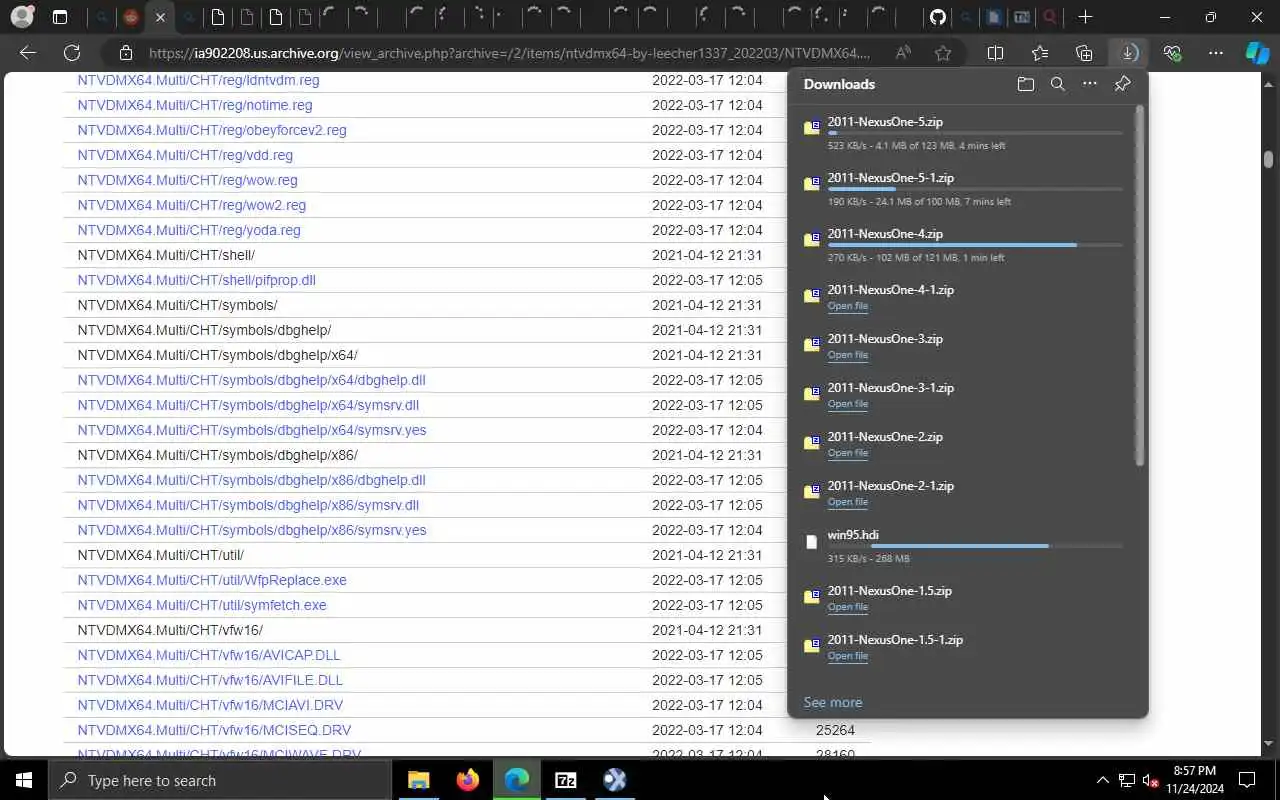
Task: Search downloads with the magnifier icon
Action: [1058, 85]
